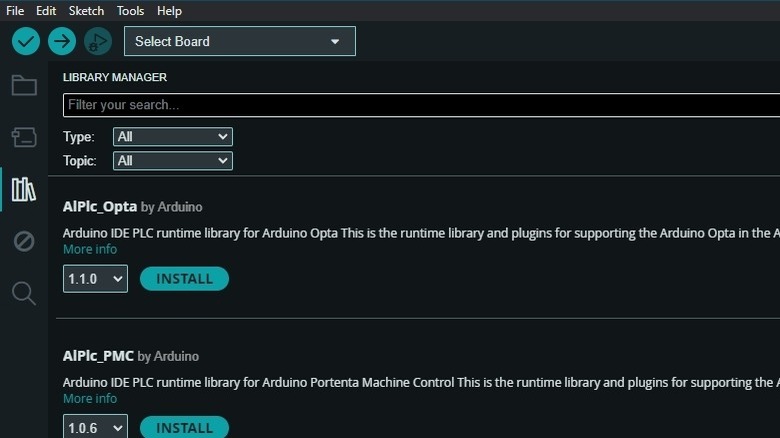Focus the library search field
Image resolution: width=780 pixels, height=438 pixels.
[420, 105]
